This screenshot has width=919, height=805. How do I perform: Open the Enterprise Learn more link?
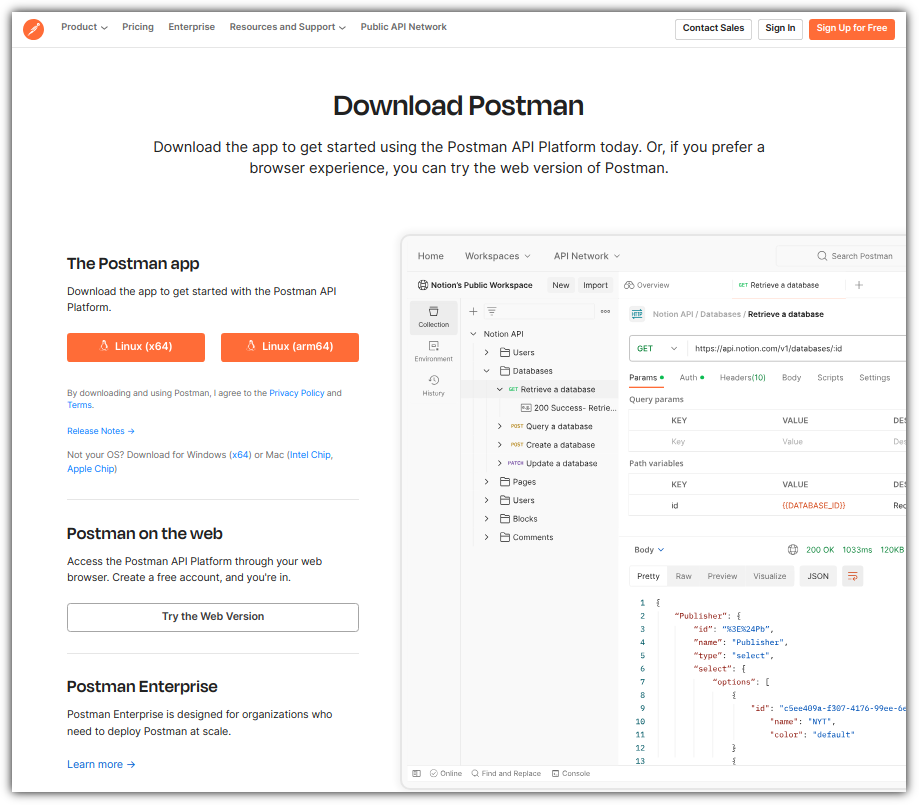[x=101, y=765]
